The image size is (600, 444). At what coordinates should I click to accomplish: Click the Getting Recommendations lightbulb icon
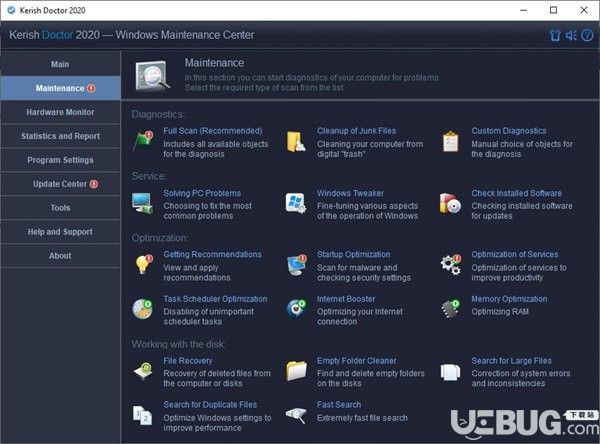tap(143, 264)
